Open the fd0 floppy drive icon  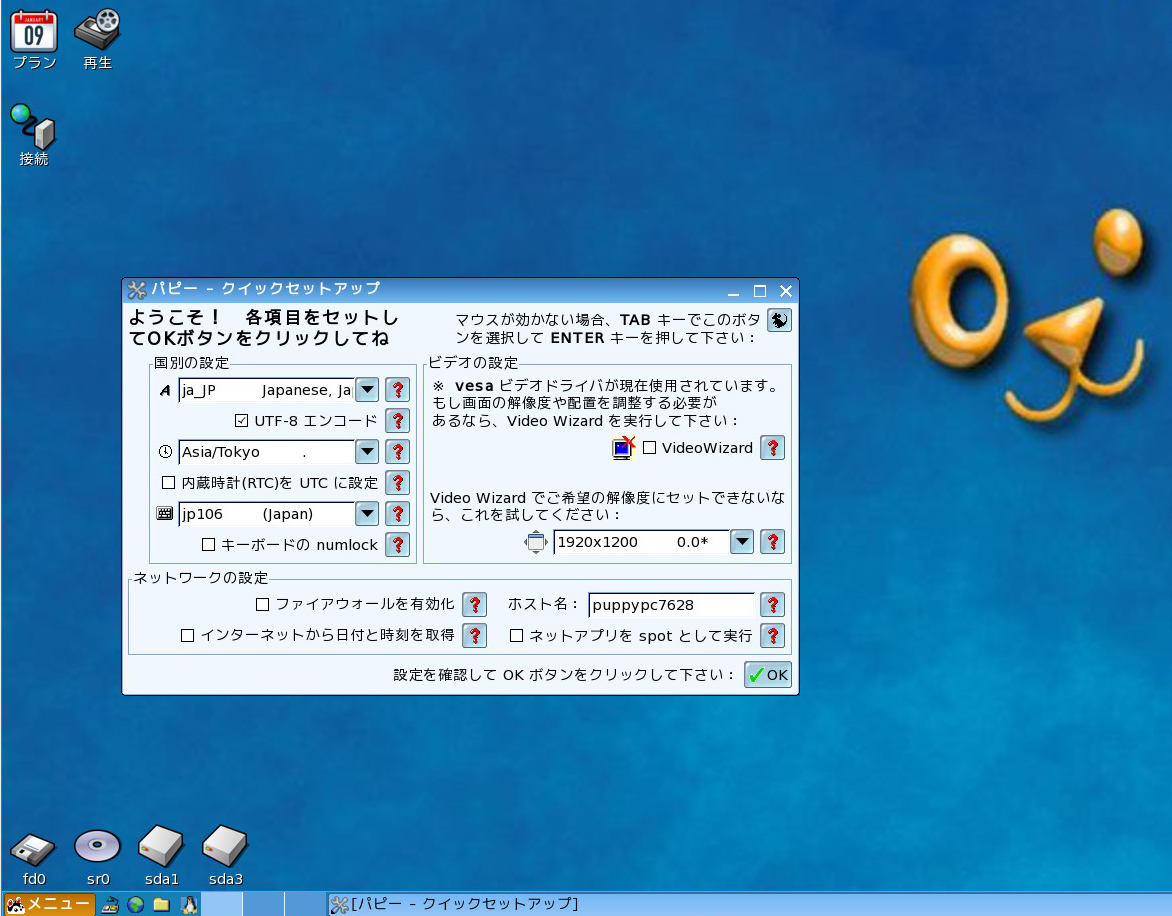click(34, 849)
